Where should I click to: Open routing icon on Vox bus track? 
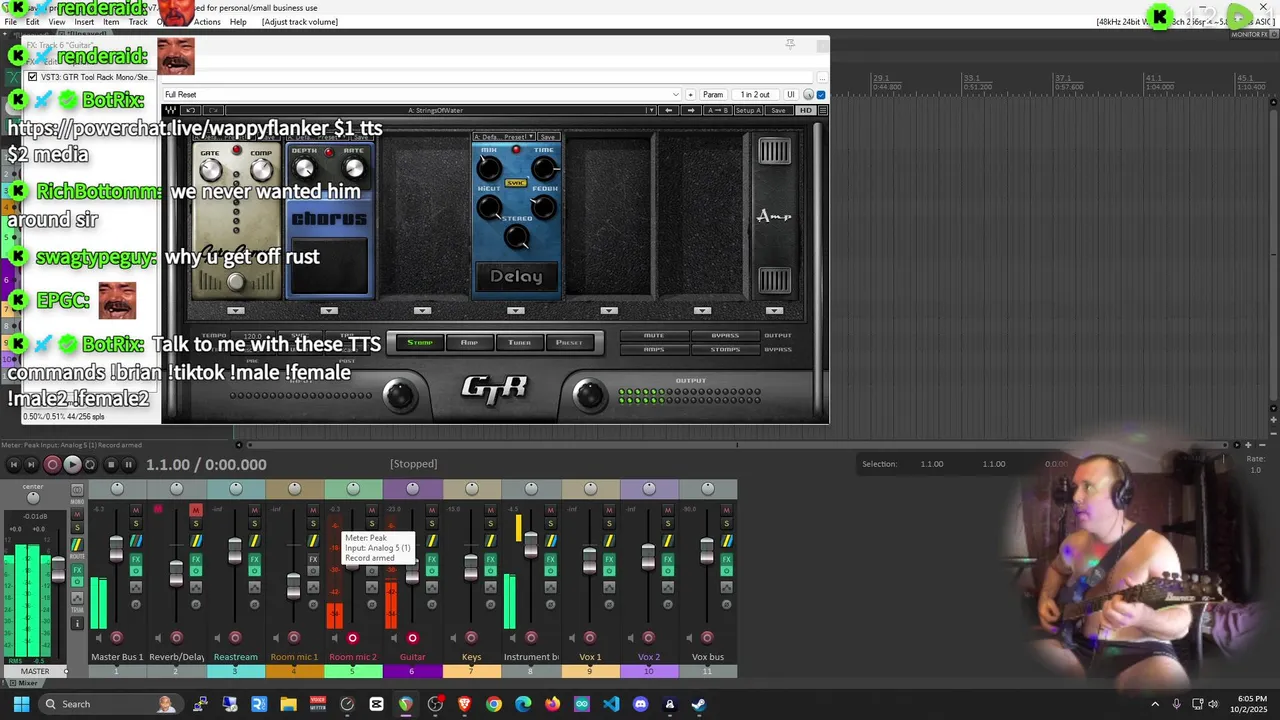pyautogui.click(x=726, y=541)
